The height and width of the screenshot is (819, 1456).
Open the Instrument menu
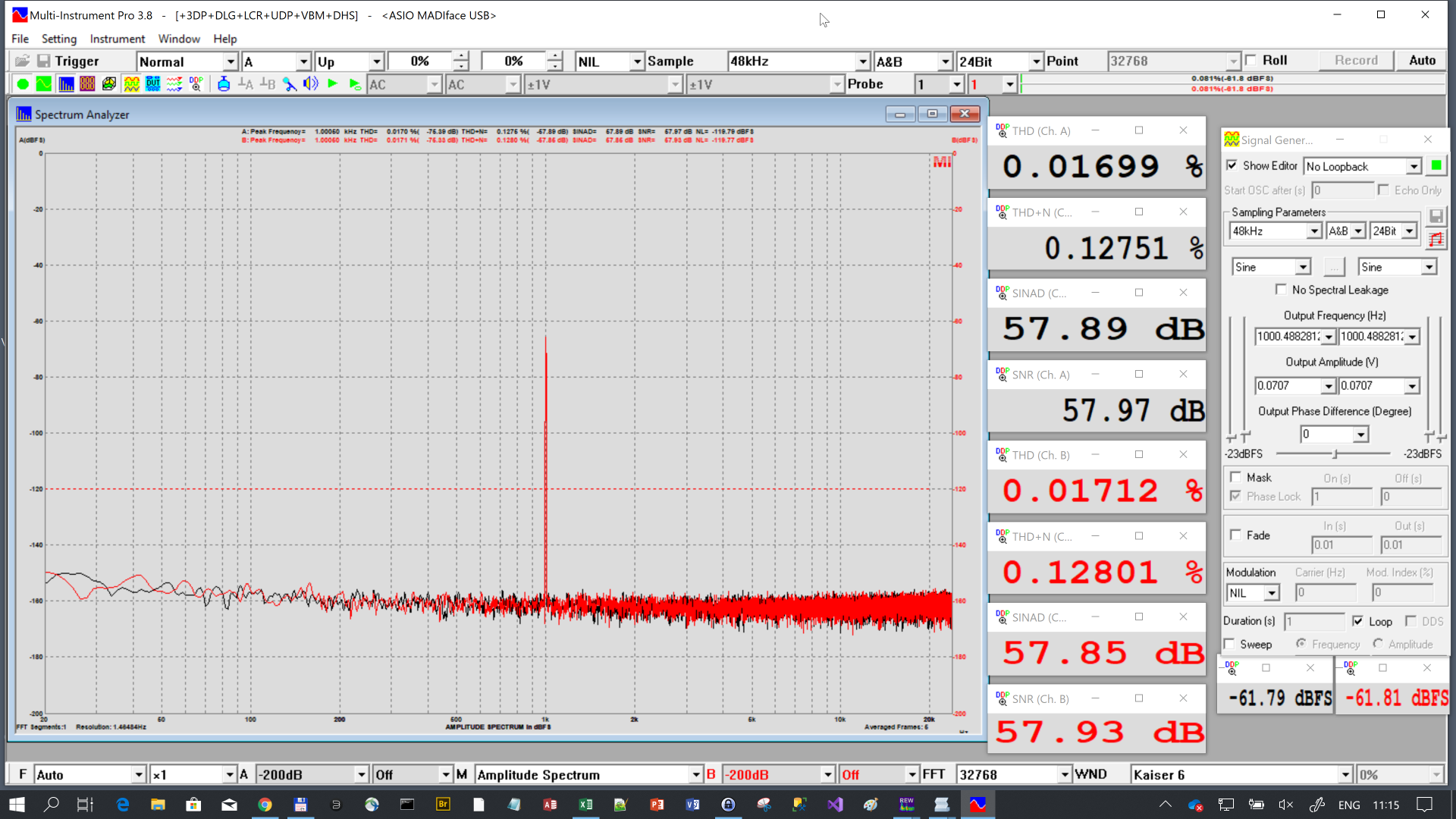(x=117, y=38)
